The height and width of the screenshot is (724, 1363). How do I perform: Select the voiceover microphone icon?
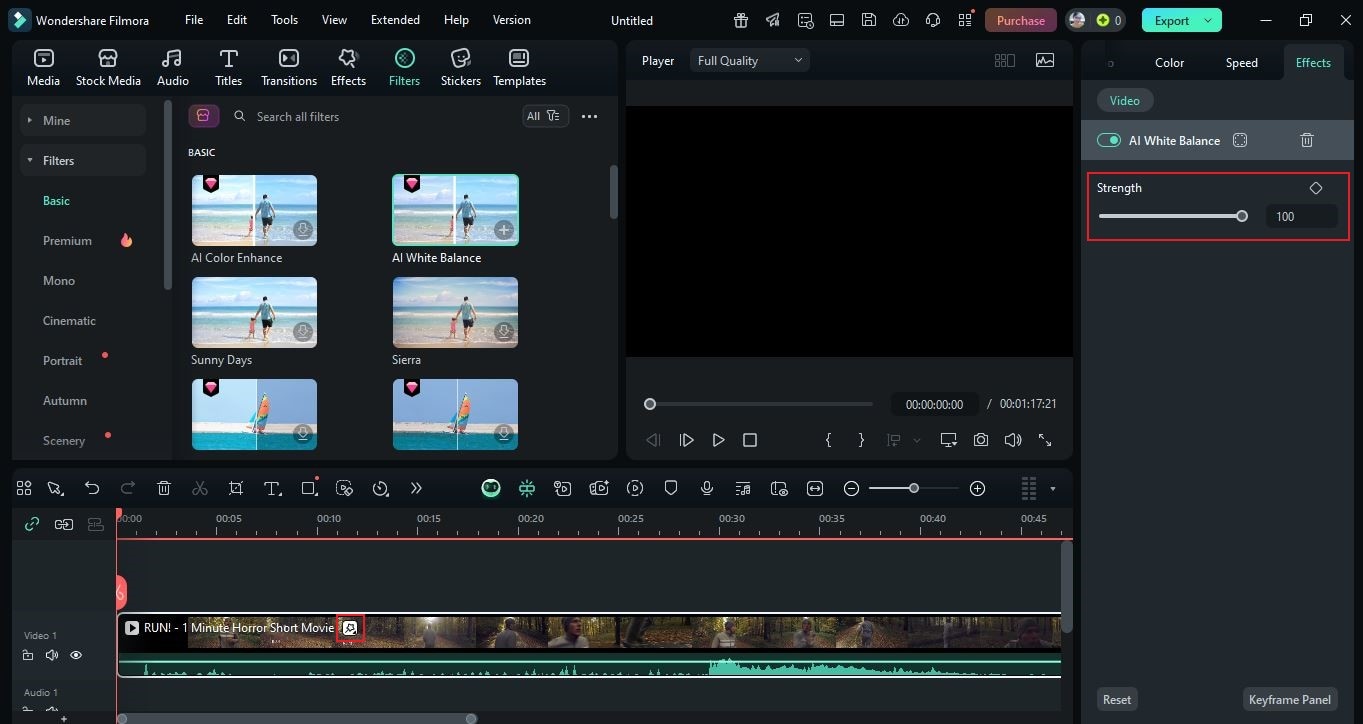(707, 488)
